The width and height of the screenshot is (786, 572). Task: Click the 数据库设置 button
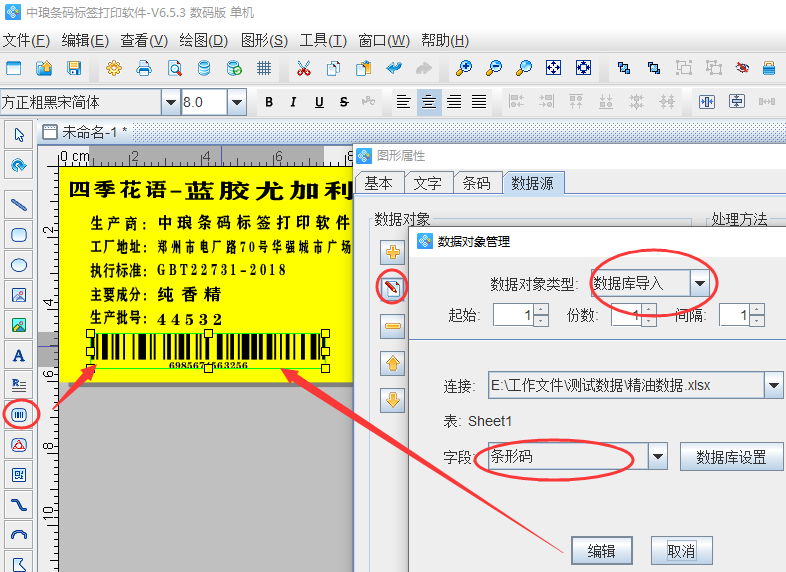pos(731,457)
